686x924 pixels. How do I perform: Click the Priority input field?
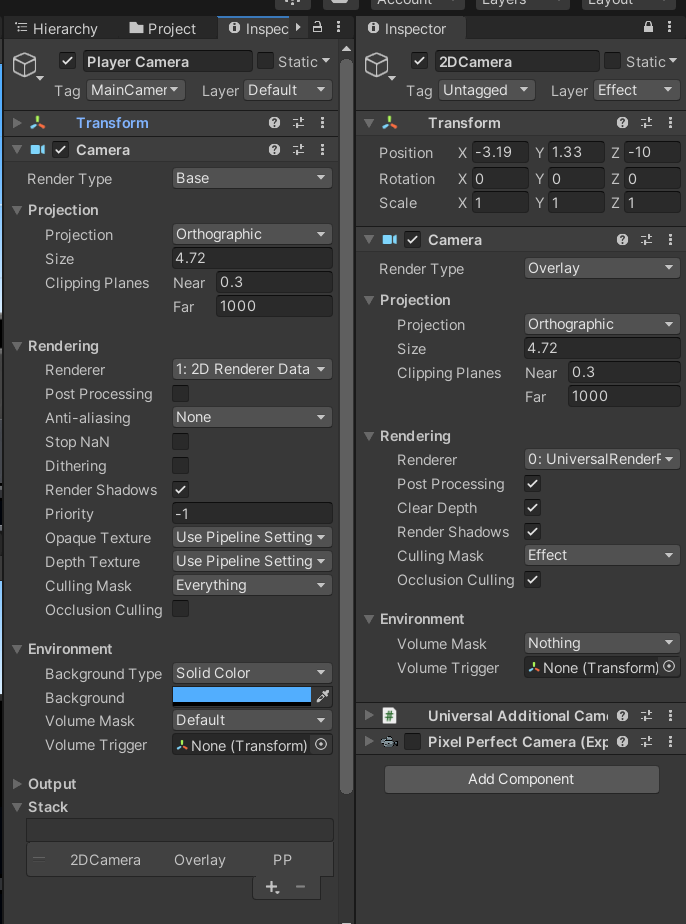252,513
